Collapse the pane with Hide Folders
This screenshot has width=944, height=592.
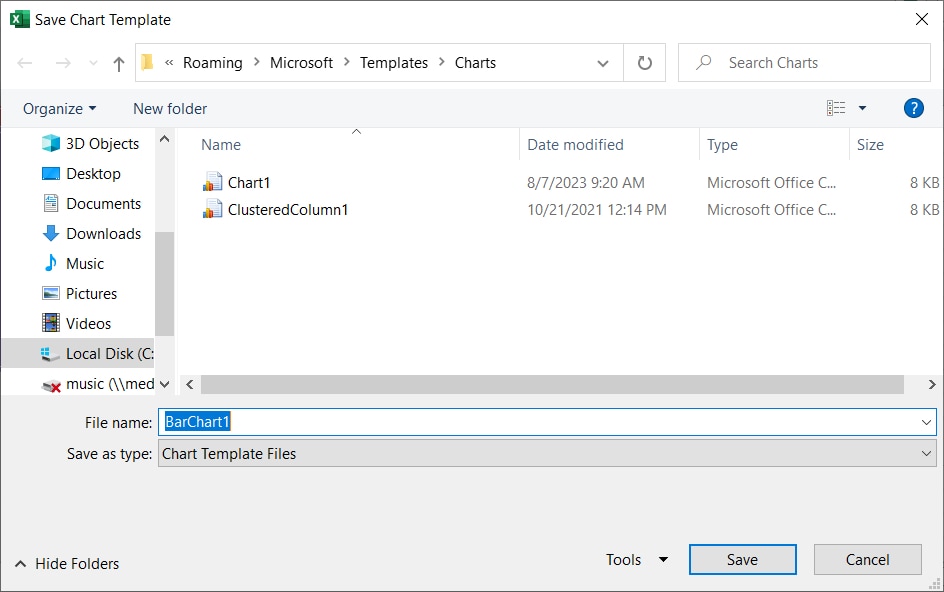pyautogui.click(x=67, y=564)
